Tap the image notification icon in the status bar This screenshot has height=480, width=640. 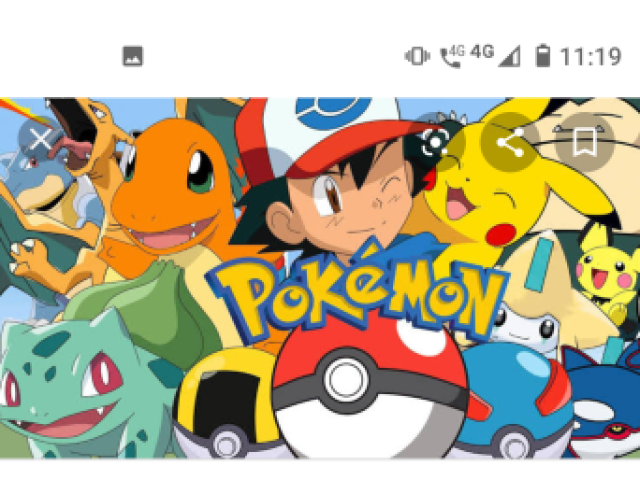click(x=133, y=56)
